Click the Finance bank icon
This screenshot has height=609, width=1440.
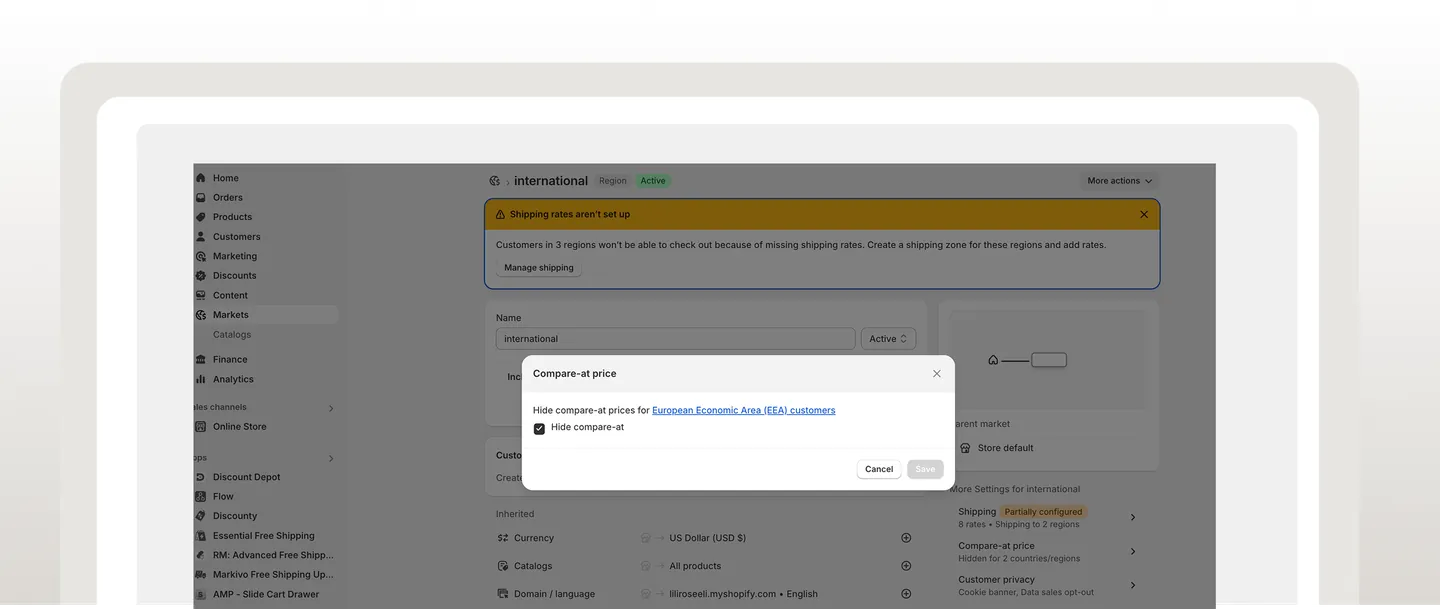coord(201,359)
